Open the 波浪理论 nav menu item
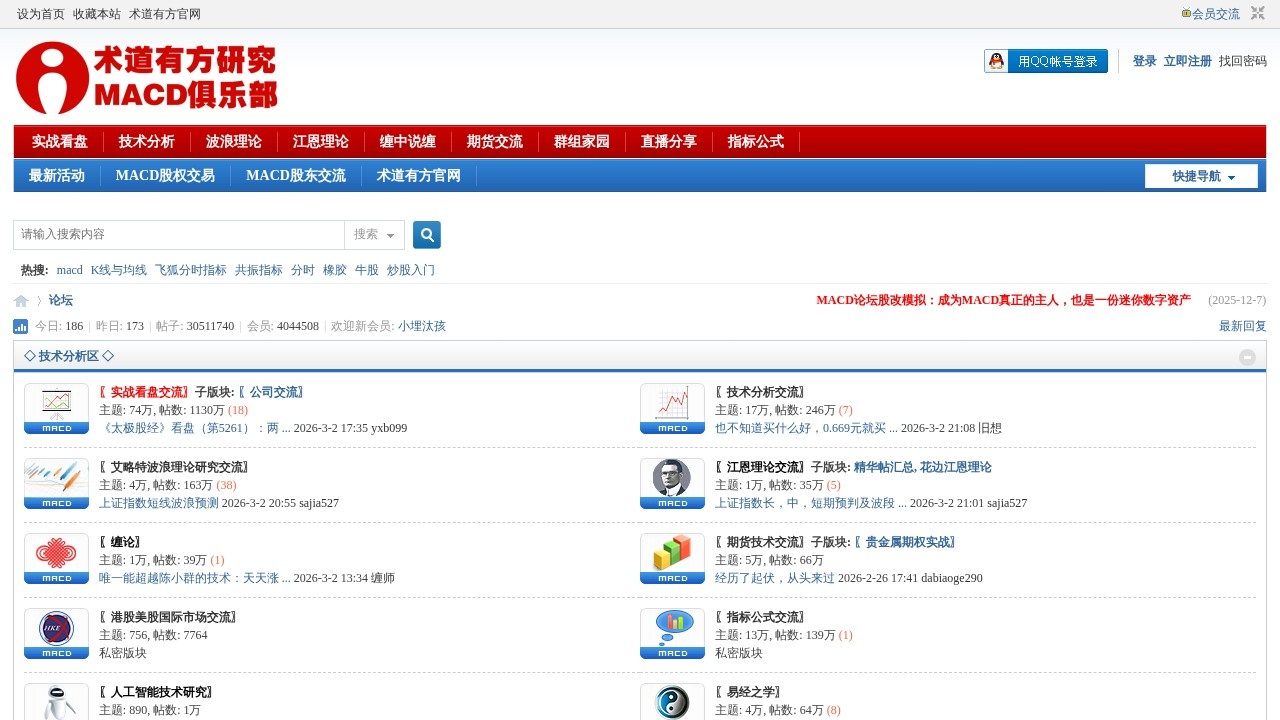 pyautogui.click(x=233, y=142)
